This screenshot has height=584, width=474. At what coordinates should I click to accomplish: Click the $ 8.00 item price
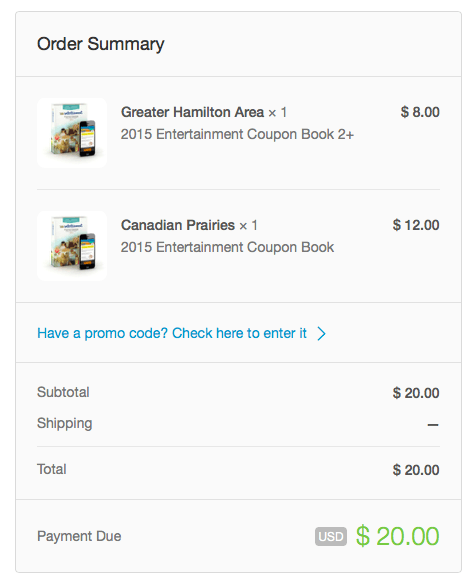420,112
